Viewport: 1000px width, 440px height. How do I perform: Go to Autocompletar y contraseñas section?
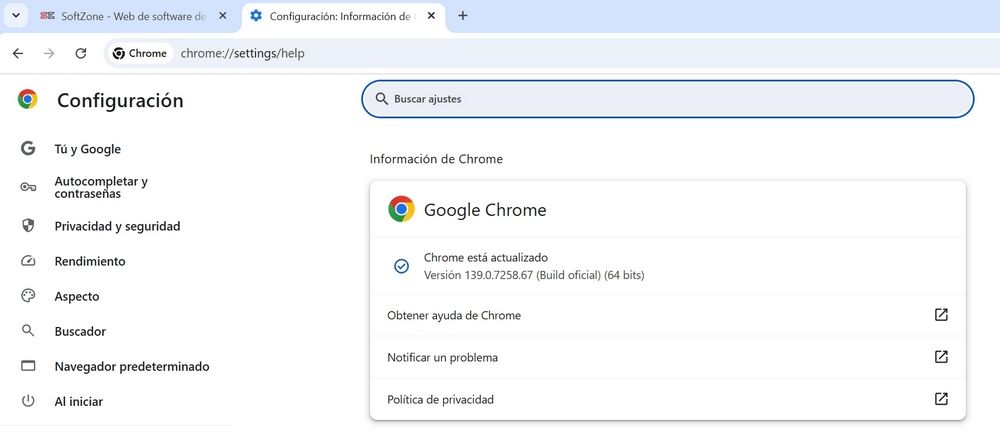(x=100, y=187)
